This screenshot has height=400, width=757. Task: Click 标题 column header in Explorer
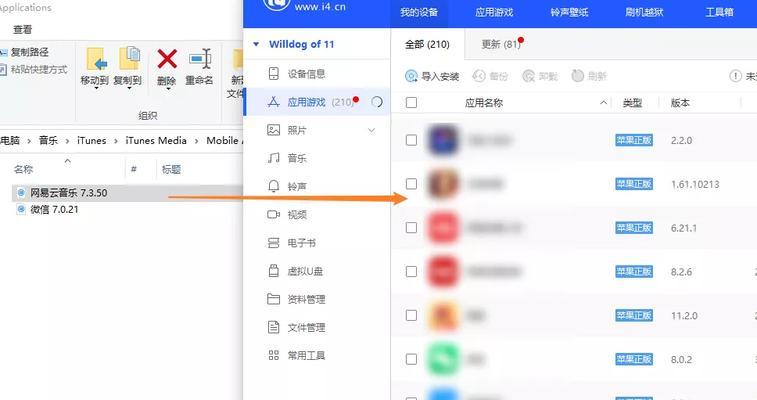click(x=171, y=169)
